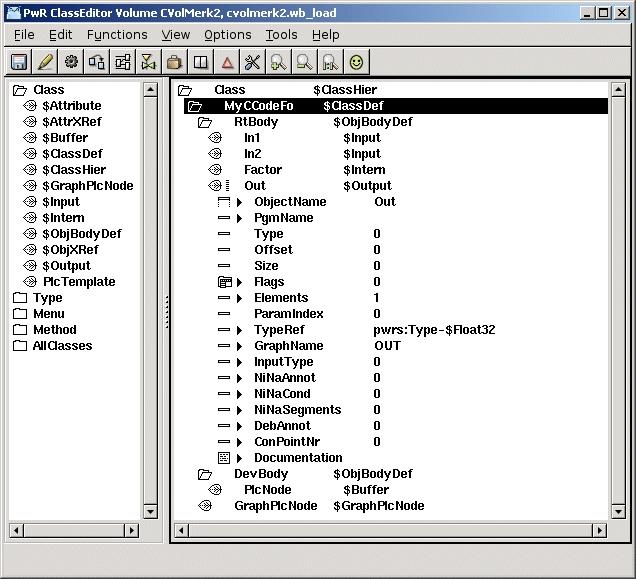Expand the AllClasses folder in palette
This screenshot has height=579, width=636.
point(19,346)
